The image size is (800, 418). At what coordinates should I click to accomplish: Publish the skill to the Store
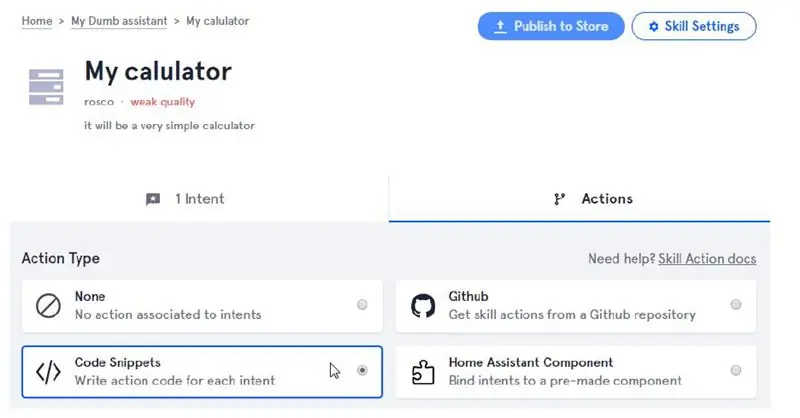pos(551,26)
